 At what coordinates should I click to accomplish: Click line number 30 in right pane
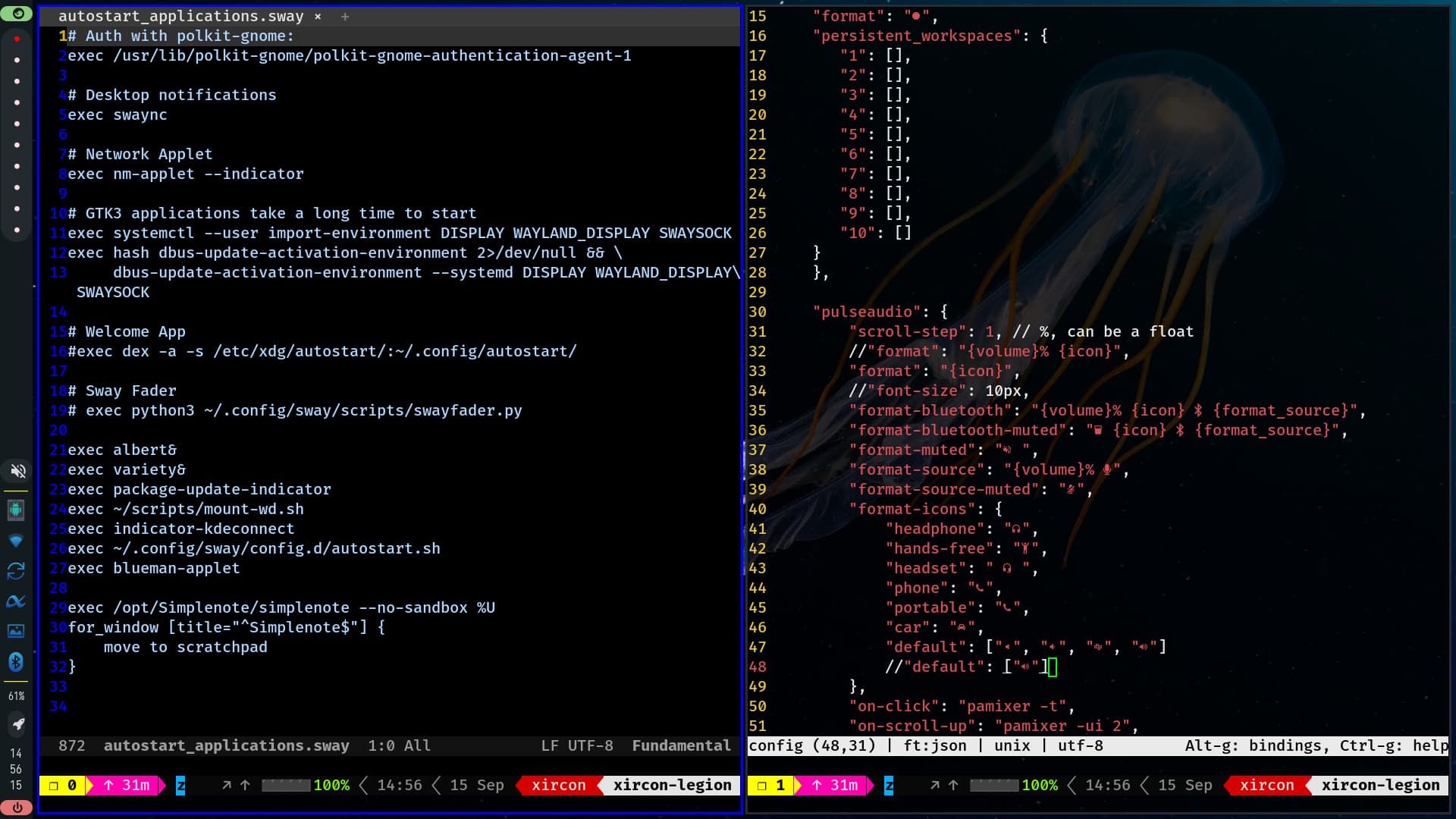tap(758, 312)
